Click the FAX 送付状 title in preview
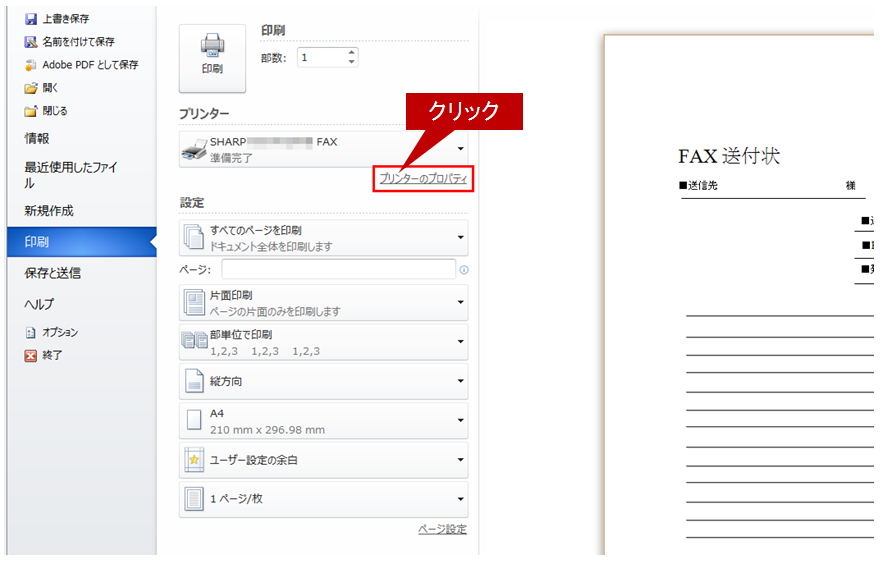The image size is (883, 562). click(x=729, y=156)
